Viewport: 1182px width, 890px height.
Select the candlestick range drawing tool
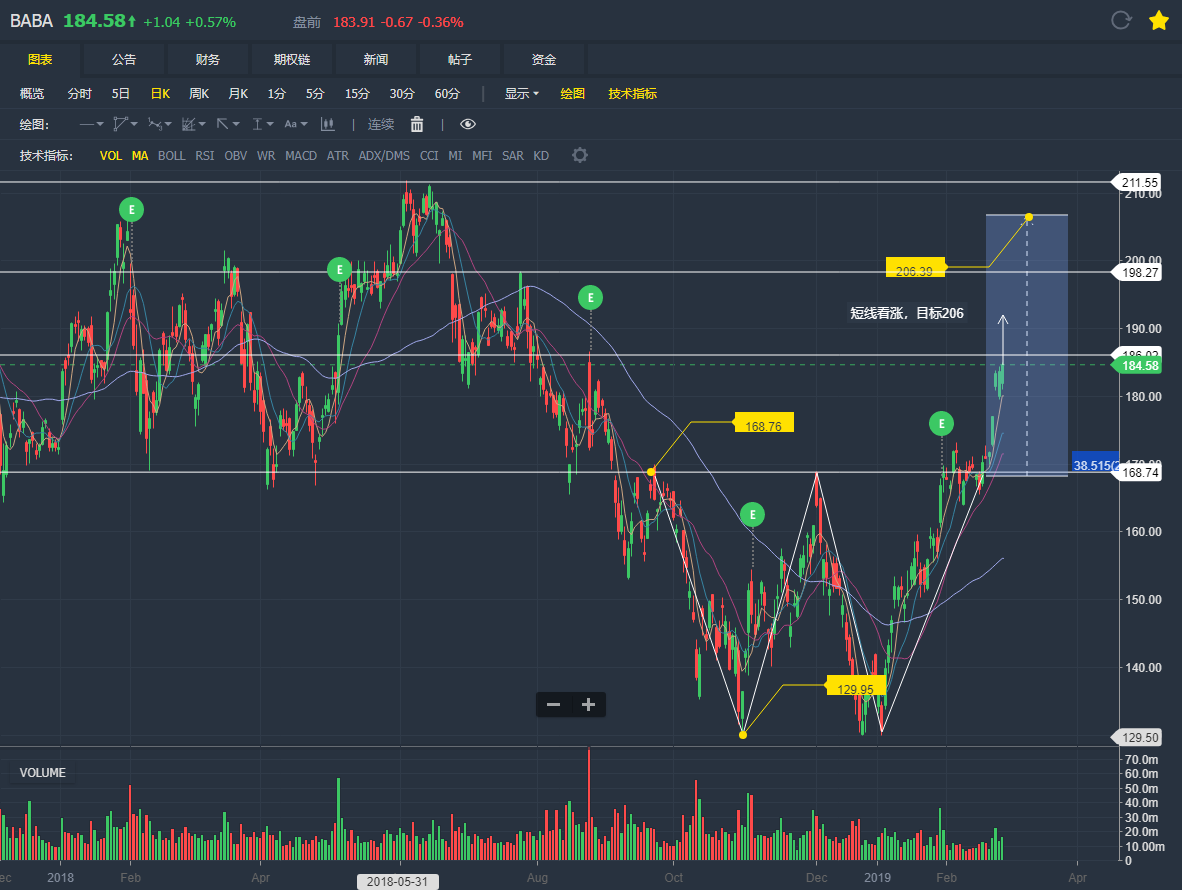click(x=328, y=124)
